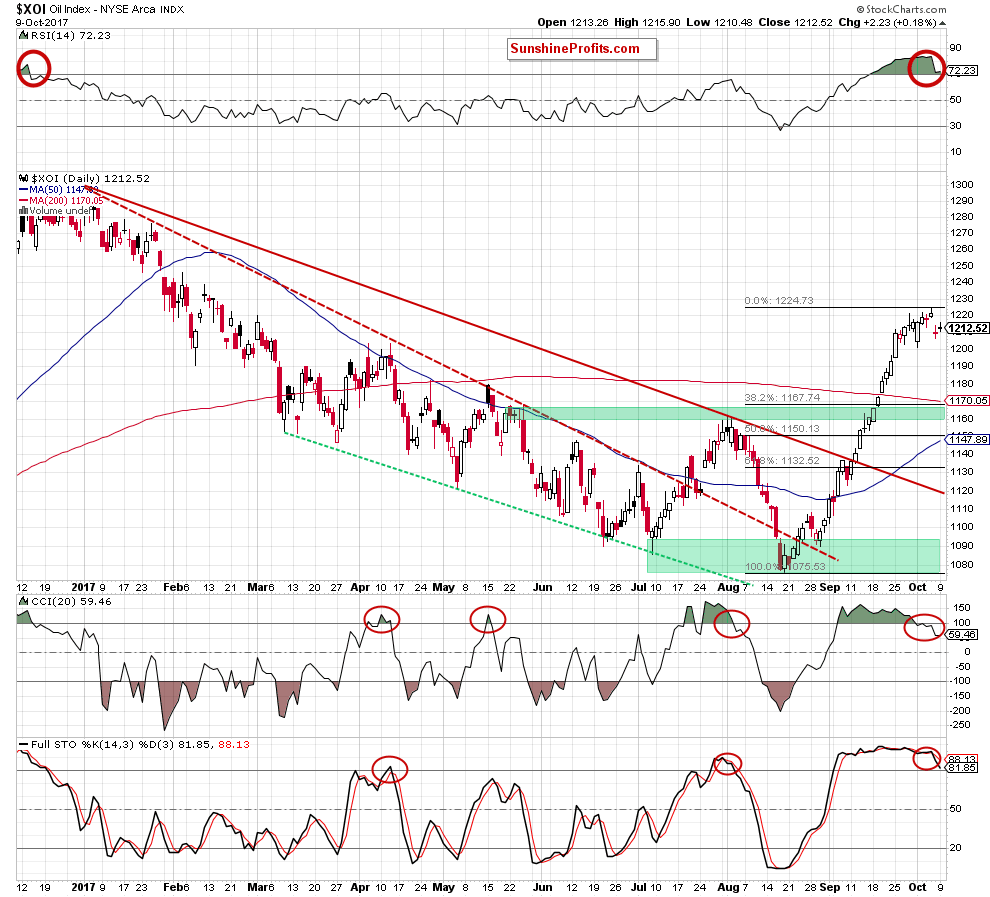Open the SunshineProfits.com label box
Image resolution: width=990 pixels, height=897 pixels.
581,49
